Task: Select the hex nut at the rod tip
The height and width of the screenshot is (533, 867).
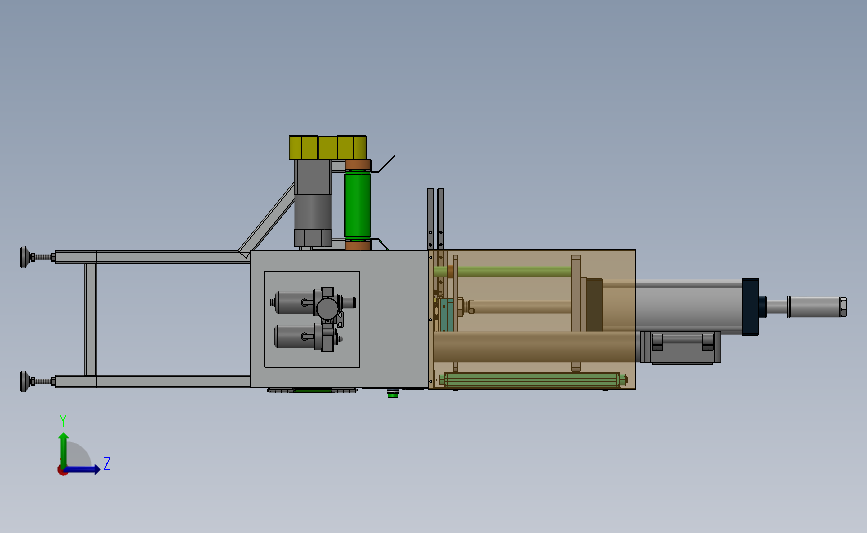Action: click(843, 307)
